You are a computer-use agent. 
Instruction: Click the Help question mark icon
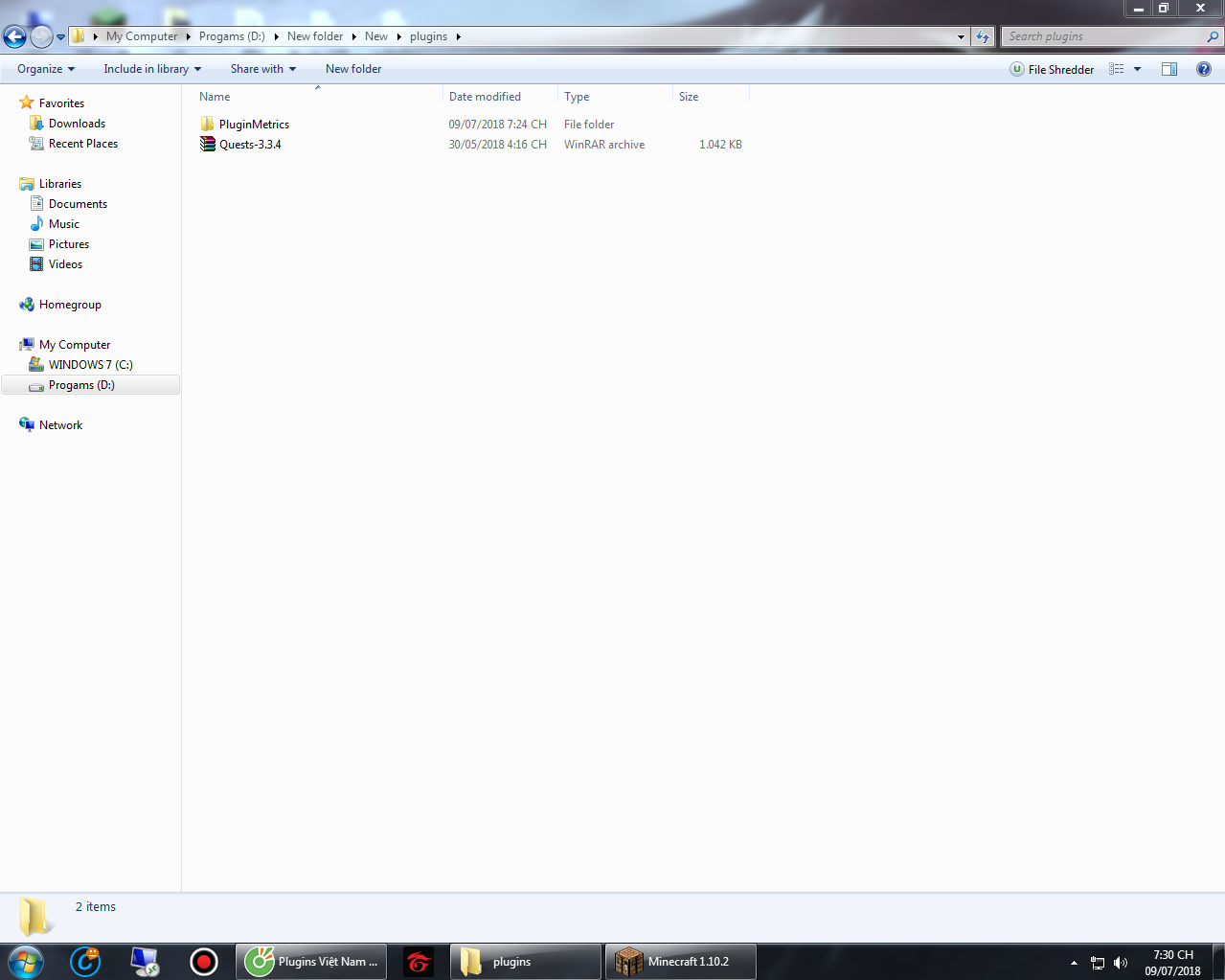(1204, 69)
